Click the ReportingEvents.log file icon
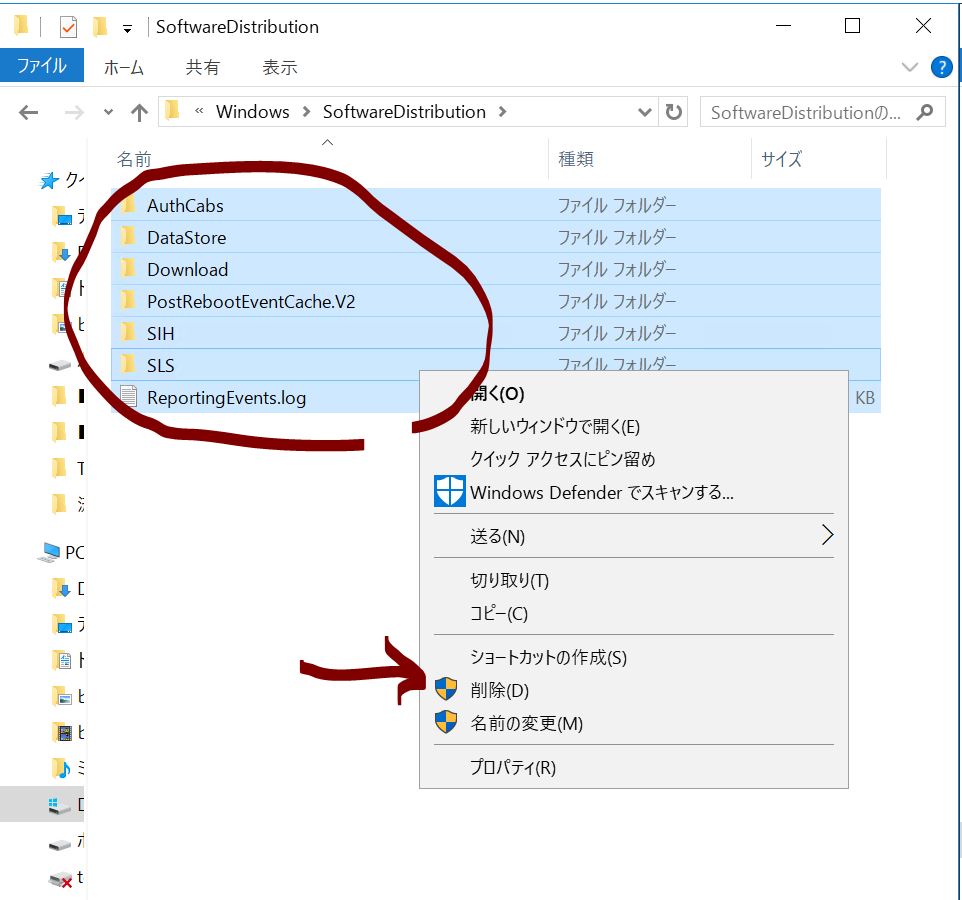This screenshot has height=900, width=962. (128, 397)
